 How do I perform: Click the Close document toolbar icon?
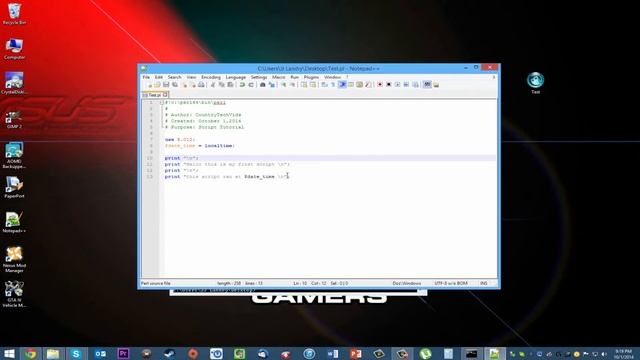pos(184,85)
